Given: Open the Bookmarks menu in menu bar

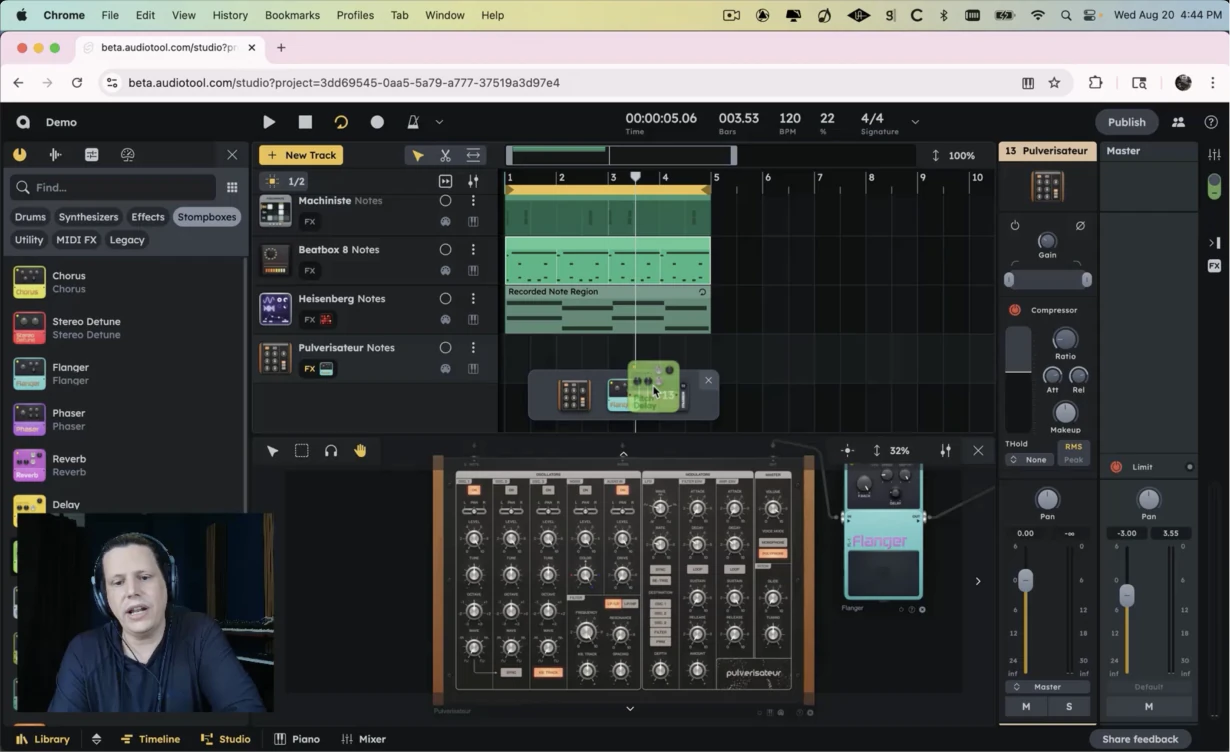Looking at the screenshot, I should point(292,15).
